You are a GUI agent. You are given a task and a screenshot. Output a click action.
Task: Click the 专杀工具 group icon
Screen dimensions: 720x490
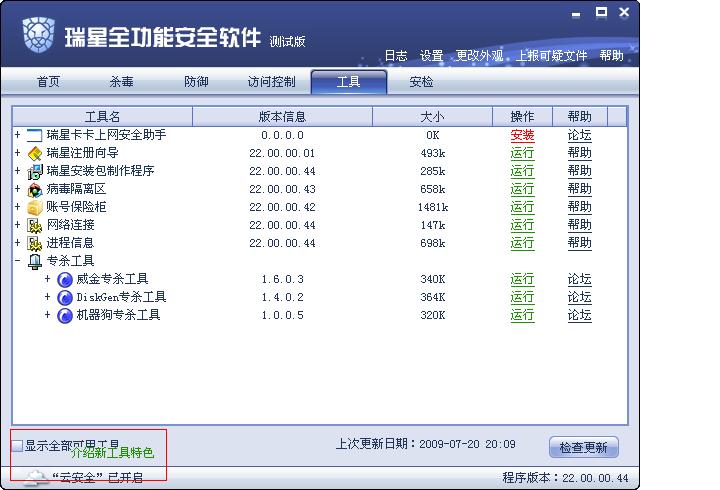[x=34, y=261]
